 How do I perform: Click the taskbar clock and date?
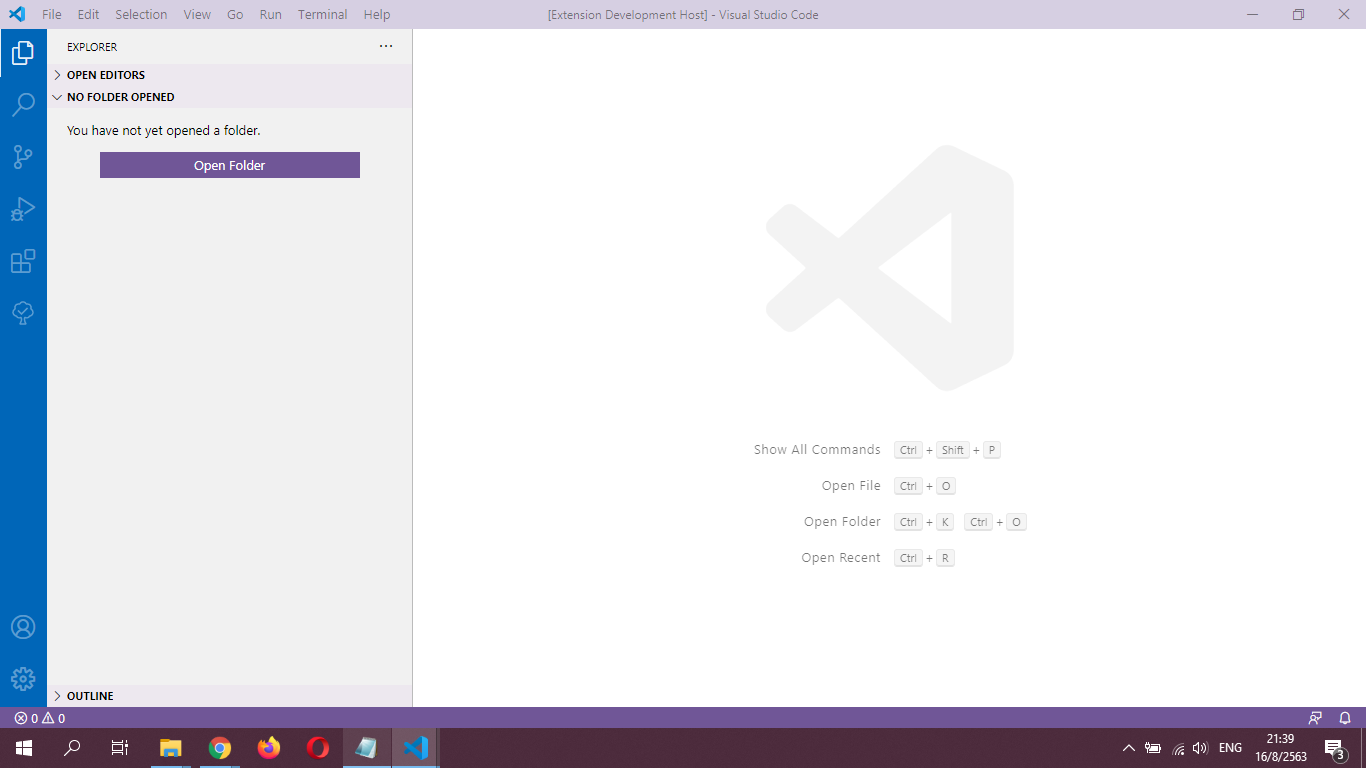point(1281,748)
